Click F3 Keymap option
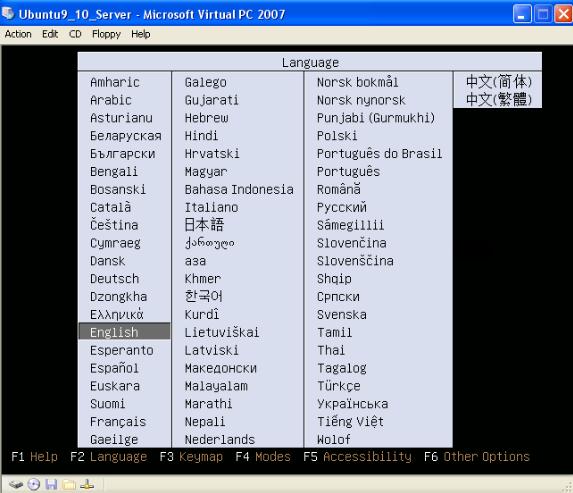The width and height of the screenshot is (573, 493). [191, 456]
